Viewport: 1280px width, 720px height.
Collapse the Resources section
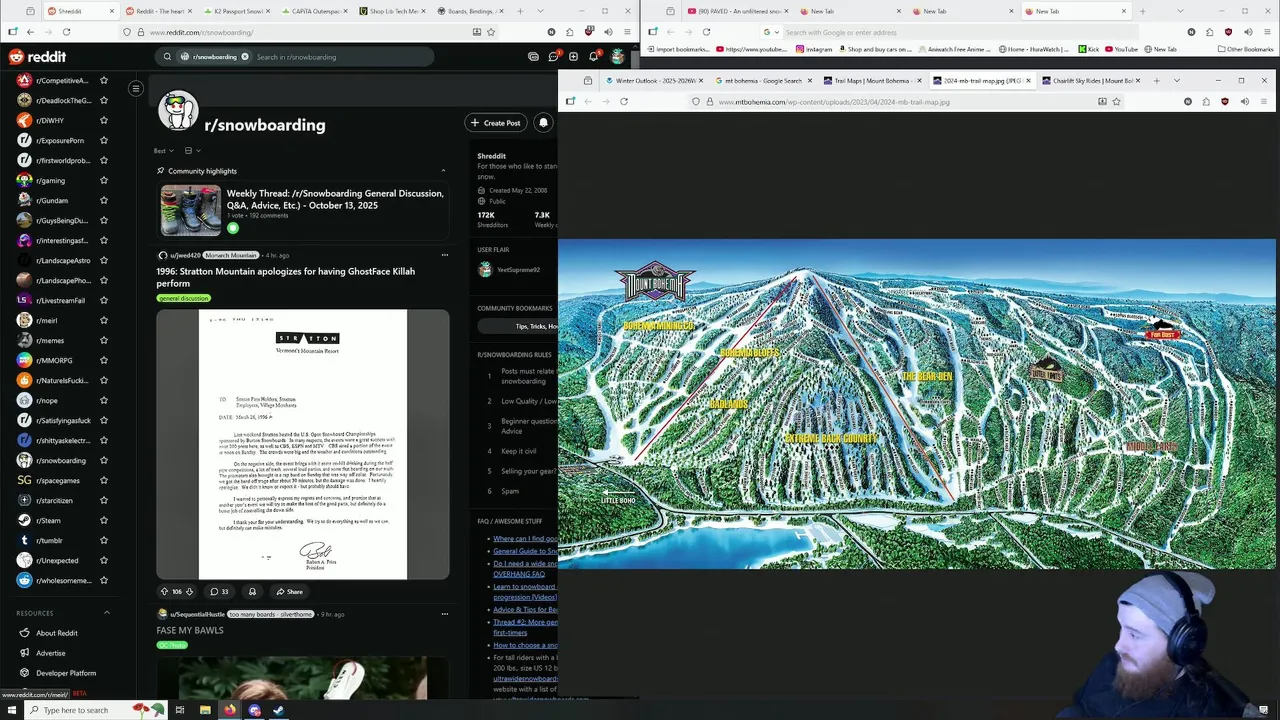click(x=107, y=613)
